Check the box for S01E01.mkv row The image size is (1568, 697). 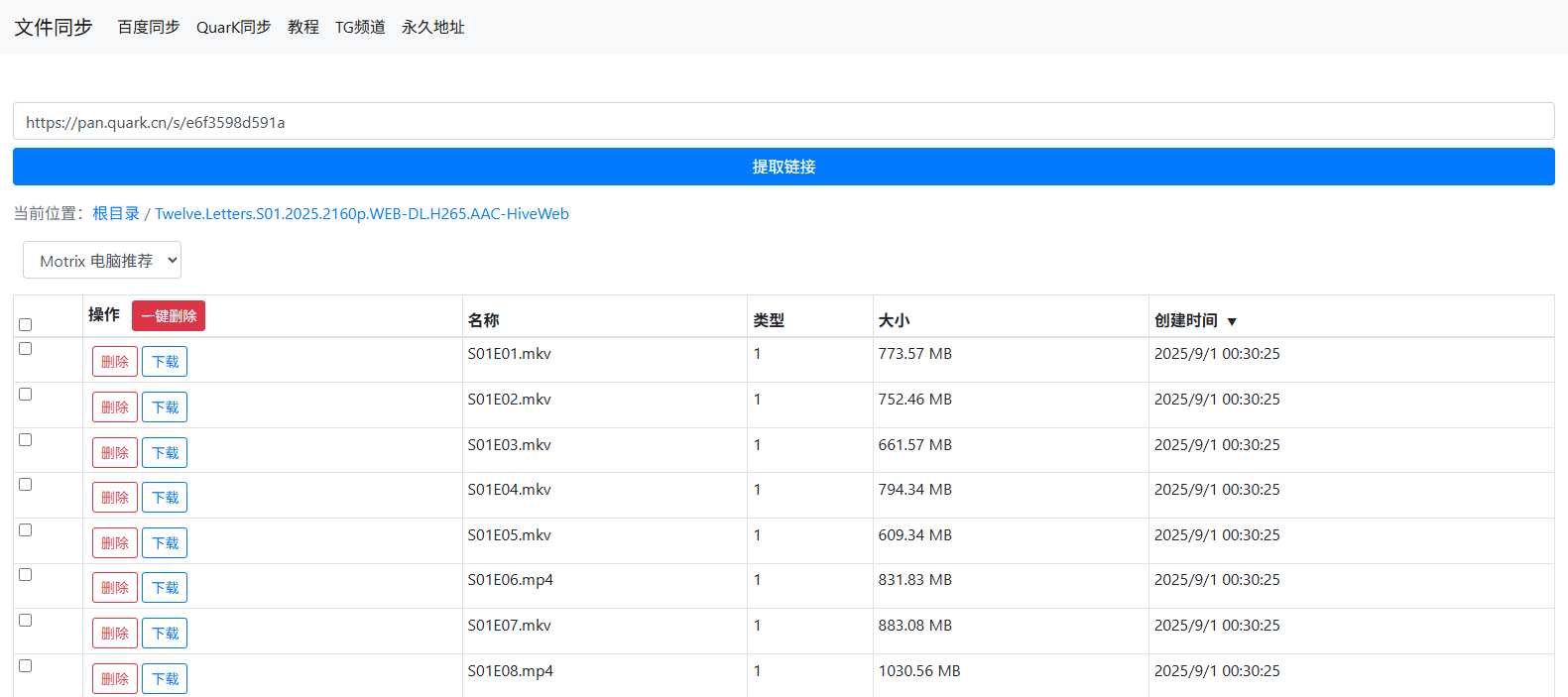[x=26, y=349]
